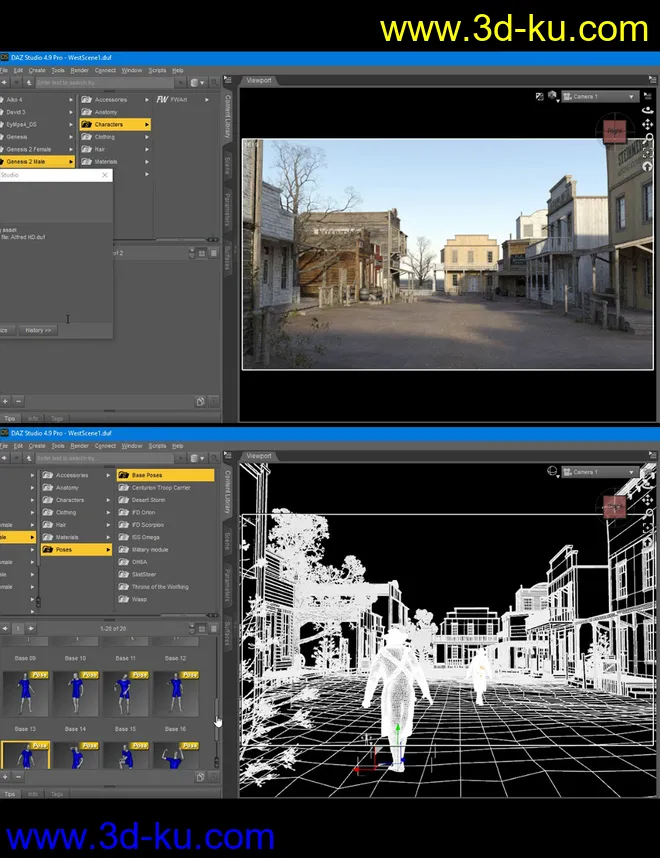Open the Render menu in the wireframe window
This screenshot has width=660, height=858.
[x=79, y=445]
